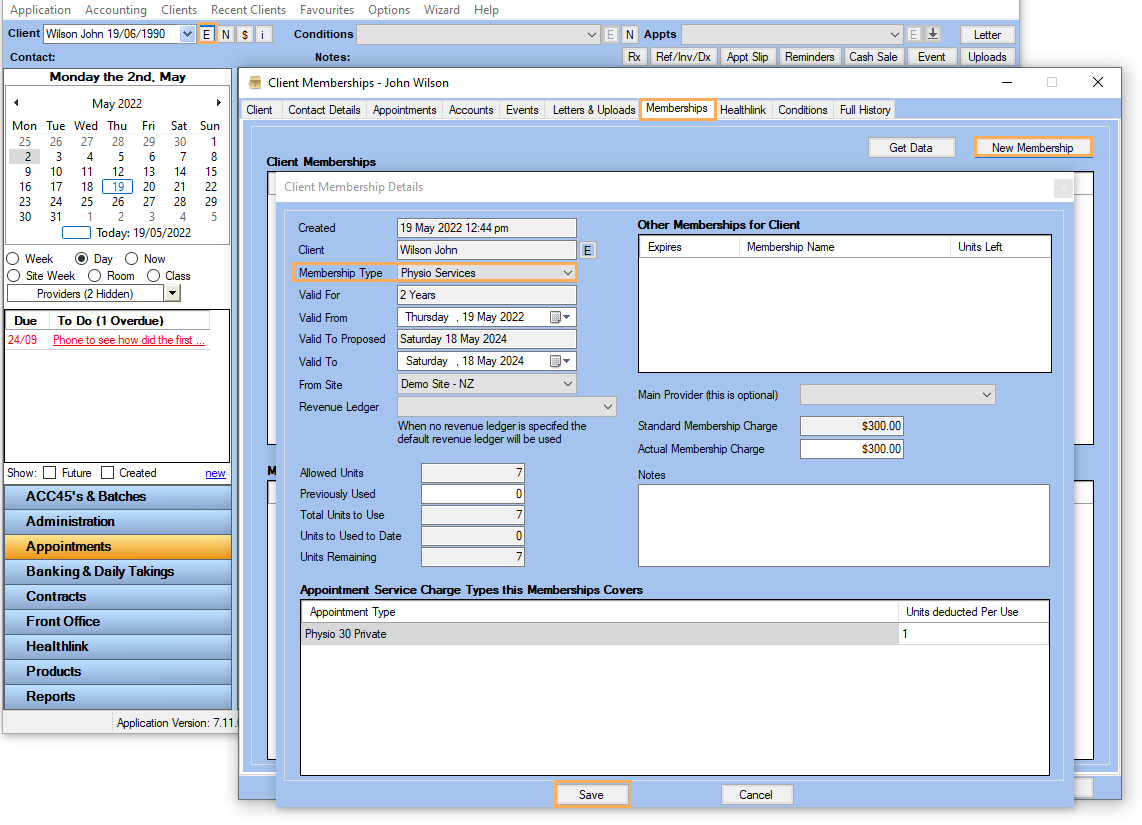Enable the Future checkbox
The height and width of the screenshot is (825, 1142).
click(49, 473)
